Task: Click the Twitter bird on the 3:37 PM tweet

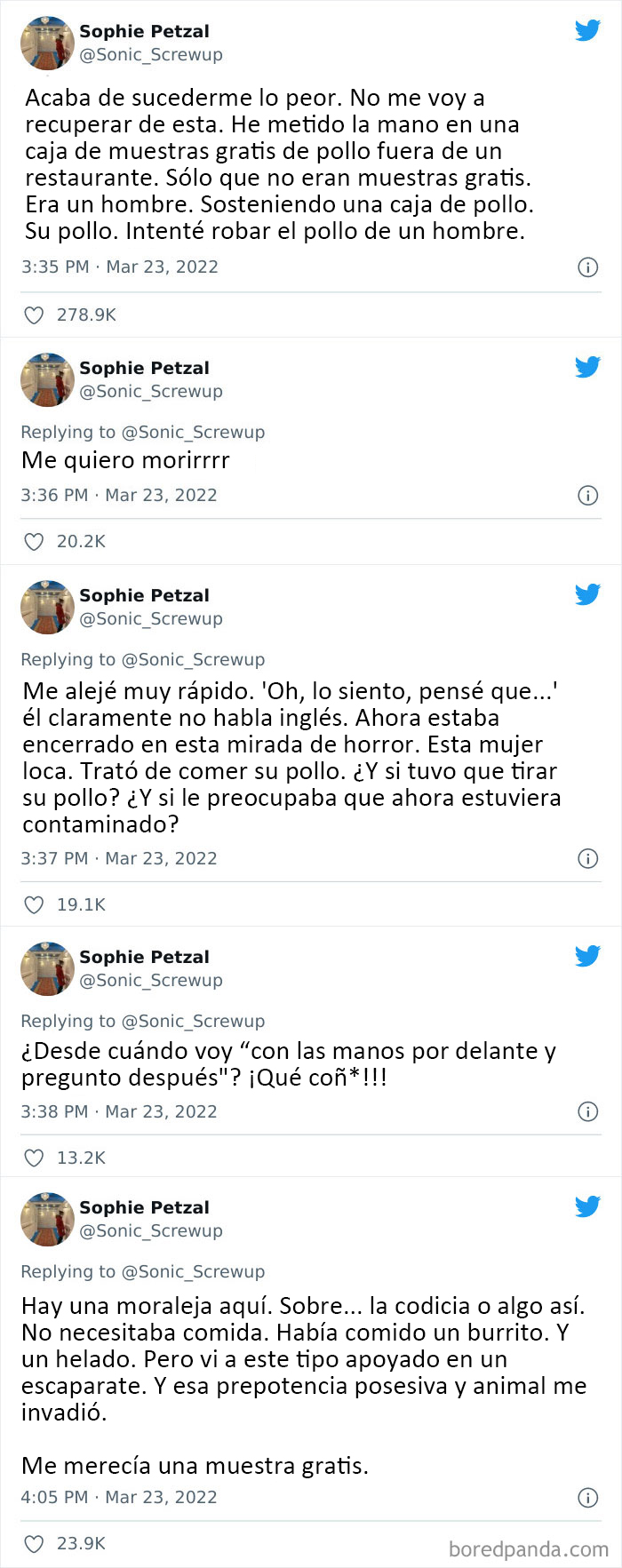Action: (x=587, y=593)
